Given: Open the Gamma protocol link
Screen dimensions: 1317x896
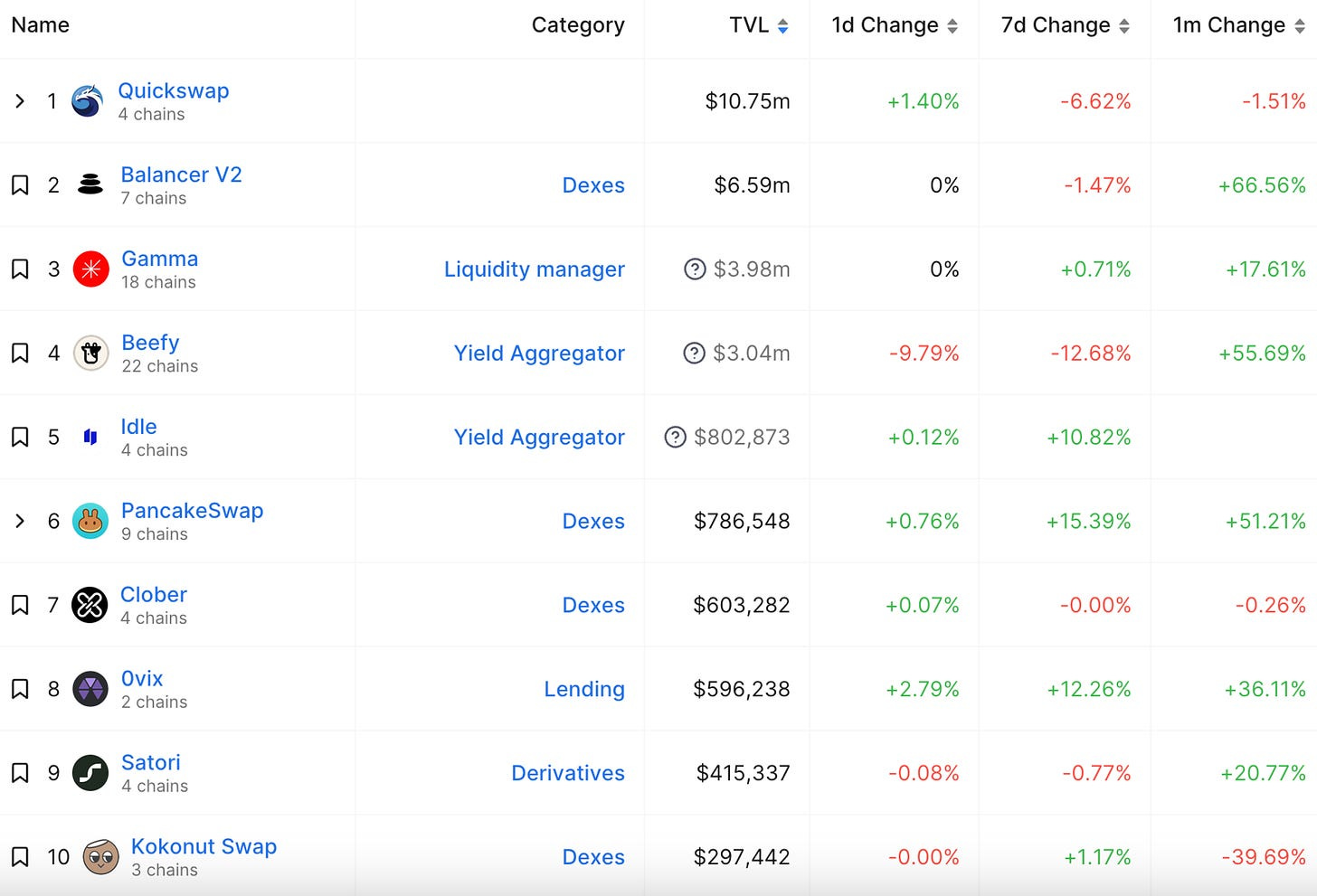Looking at the screenshot, I should click(160, 259).
